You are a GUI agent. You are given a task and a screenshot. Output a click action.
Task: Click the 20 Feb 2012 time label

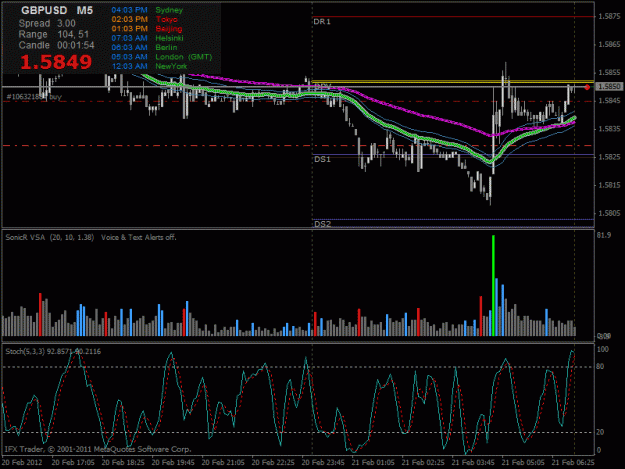(x=22, y=463)
